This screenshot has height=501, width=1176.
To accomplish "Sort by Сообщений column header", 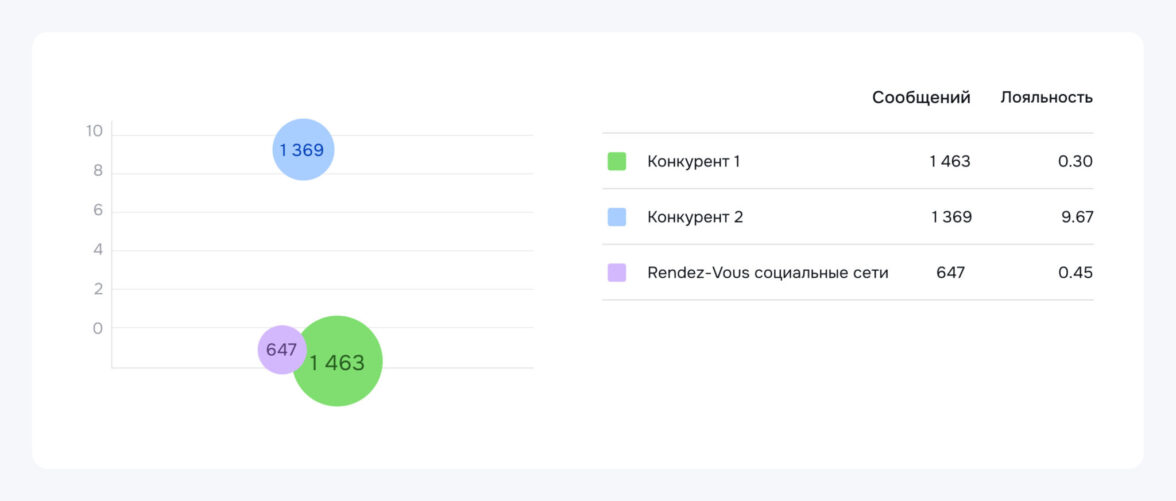I will tap(921, 98).
